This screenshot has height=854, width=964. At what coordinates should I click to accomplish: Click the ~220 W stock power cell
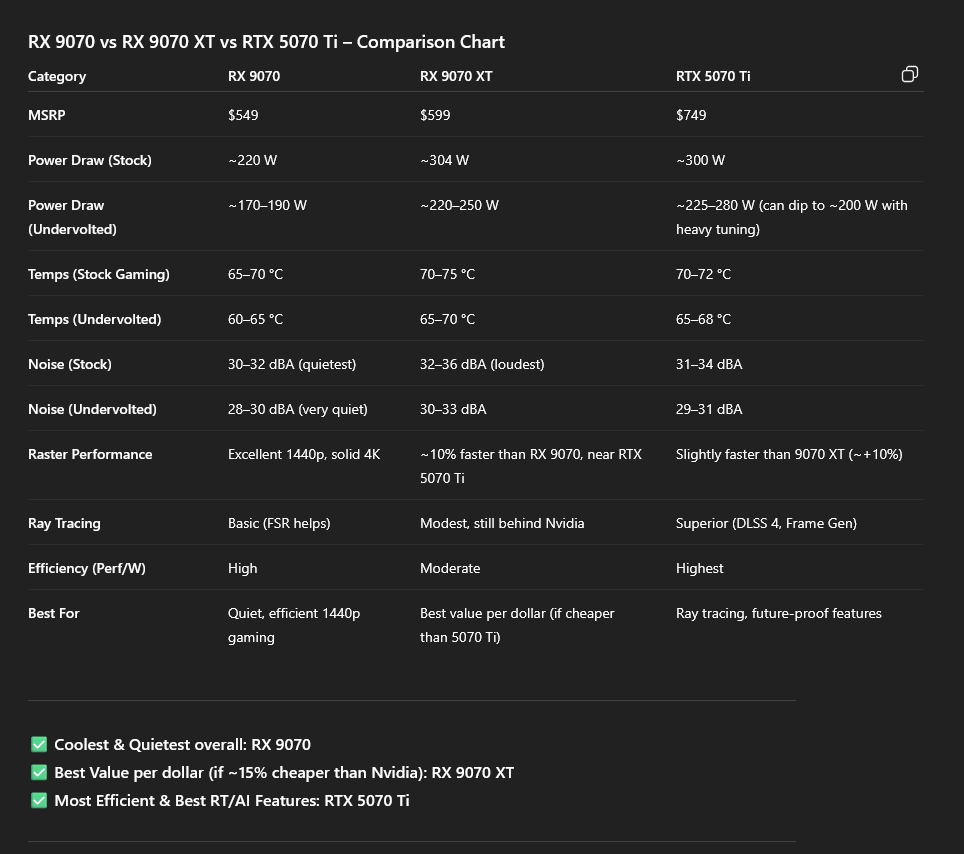[x=253, y=160]
